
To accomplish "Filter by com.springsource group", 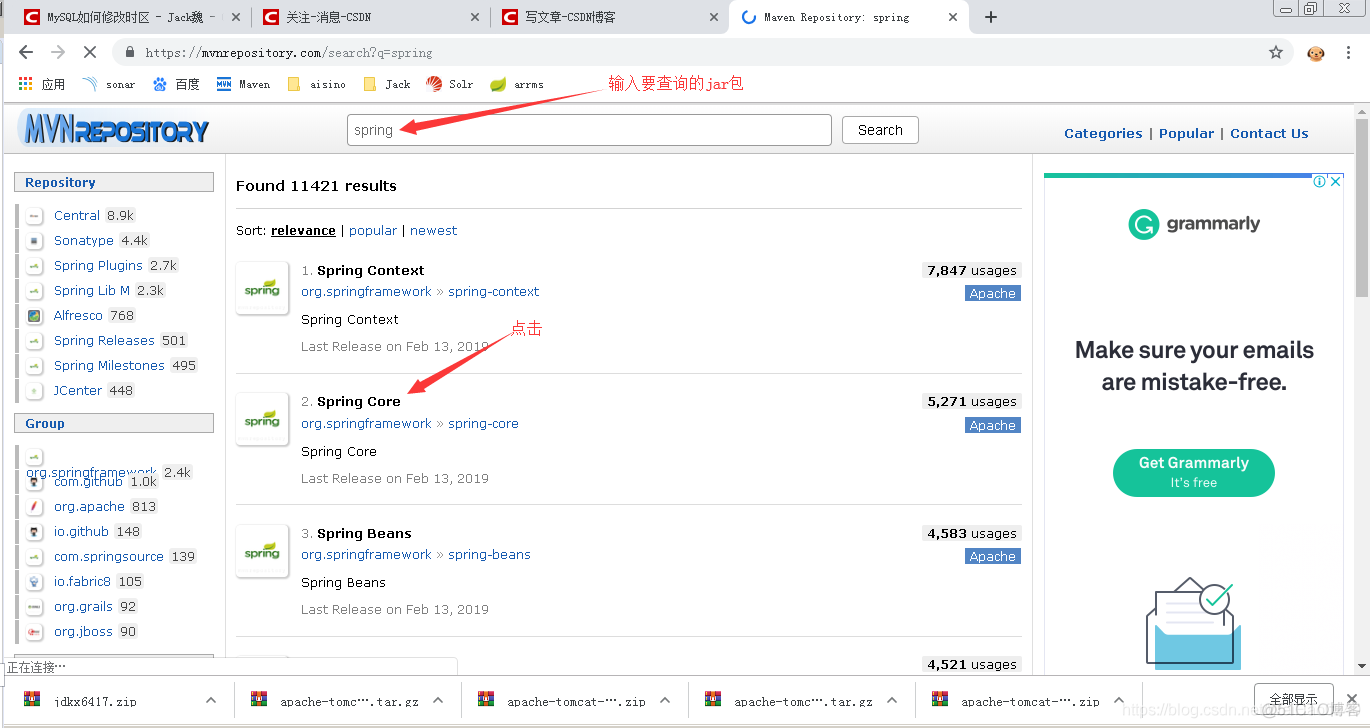I will pos(109,556).
